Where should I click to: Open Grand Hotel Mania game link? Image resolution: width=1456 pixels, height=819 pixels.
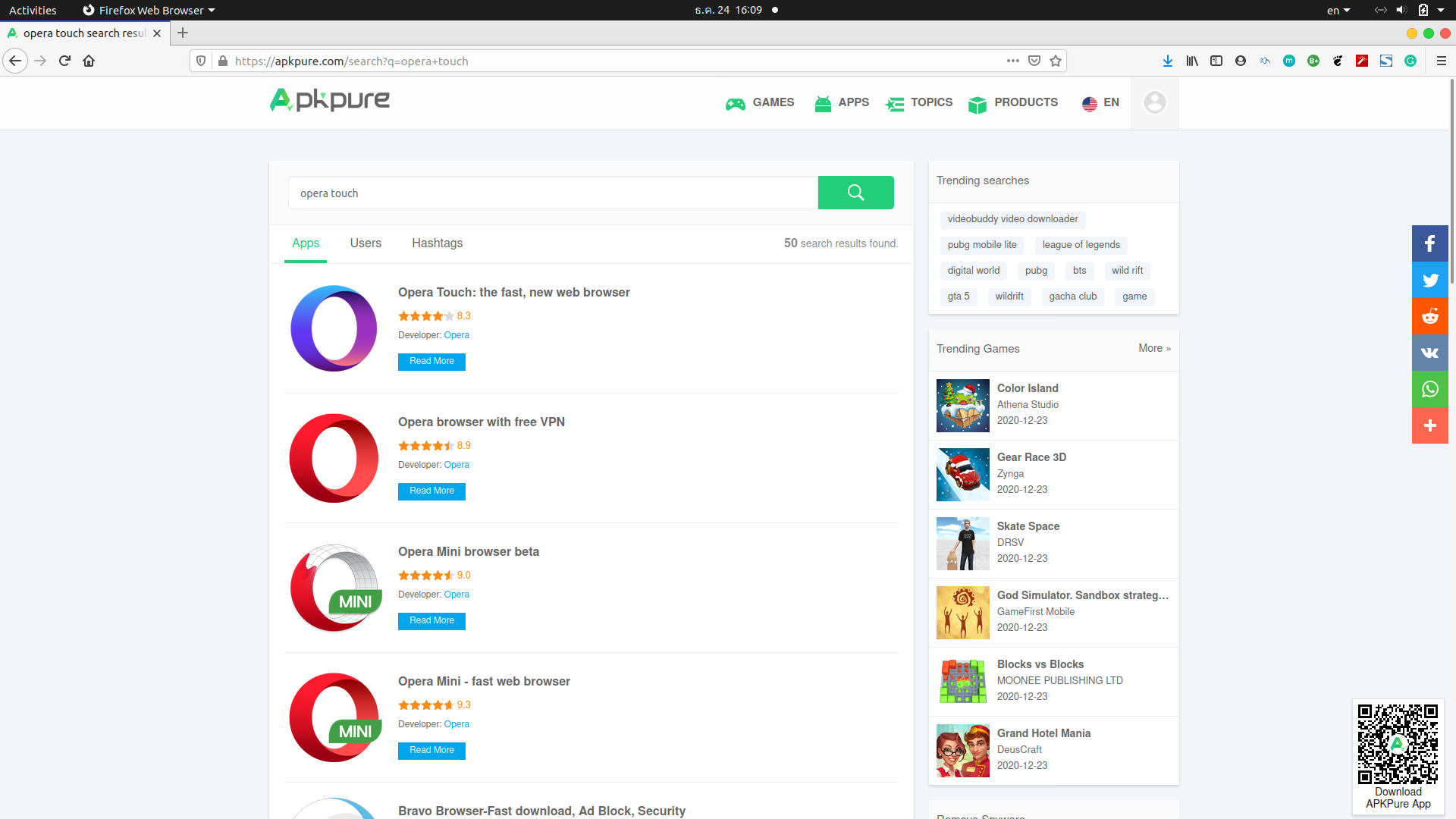point(1043,733)
